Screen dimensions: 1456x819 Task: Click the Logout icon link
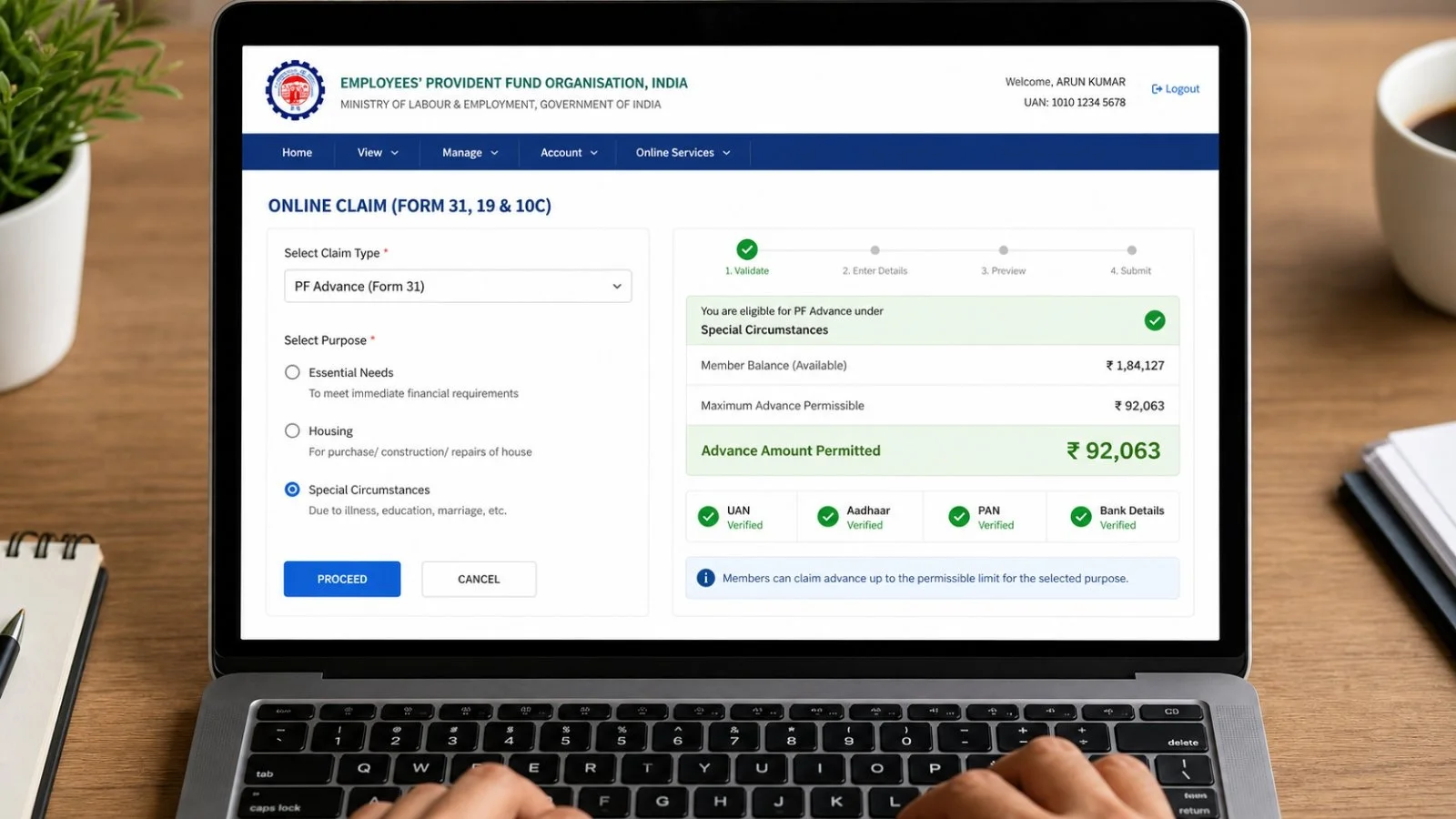[1176, 89]
